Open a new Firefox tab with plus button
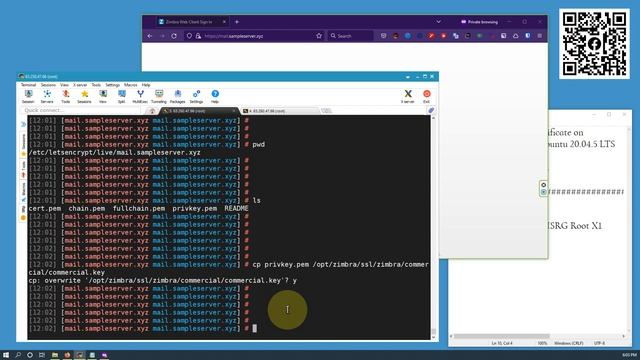This screenshot has height=360, width=640. click(x=237, y=22)
